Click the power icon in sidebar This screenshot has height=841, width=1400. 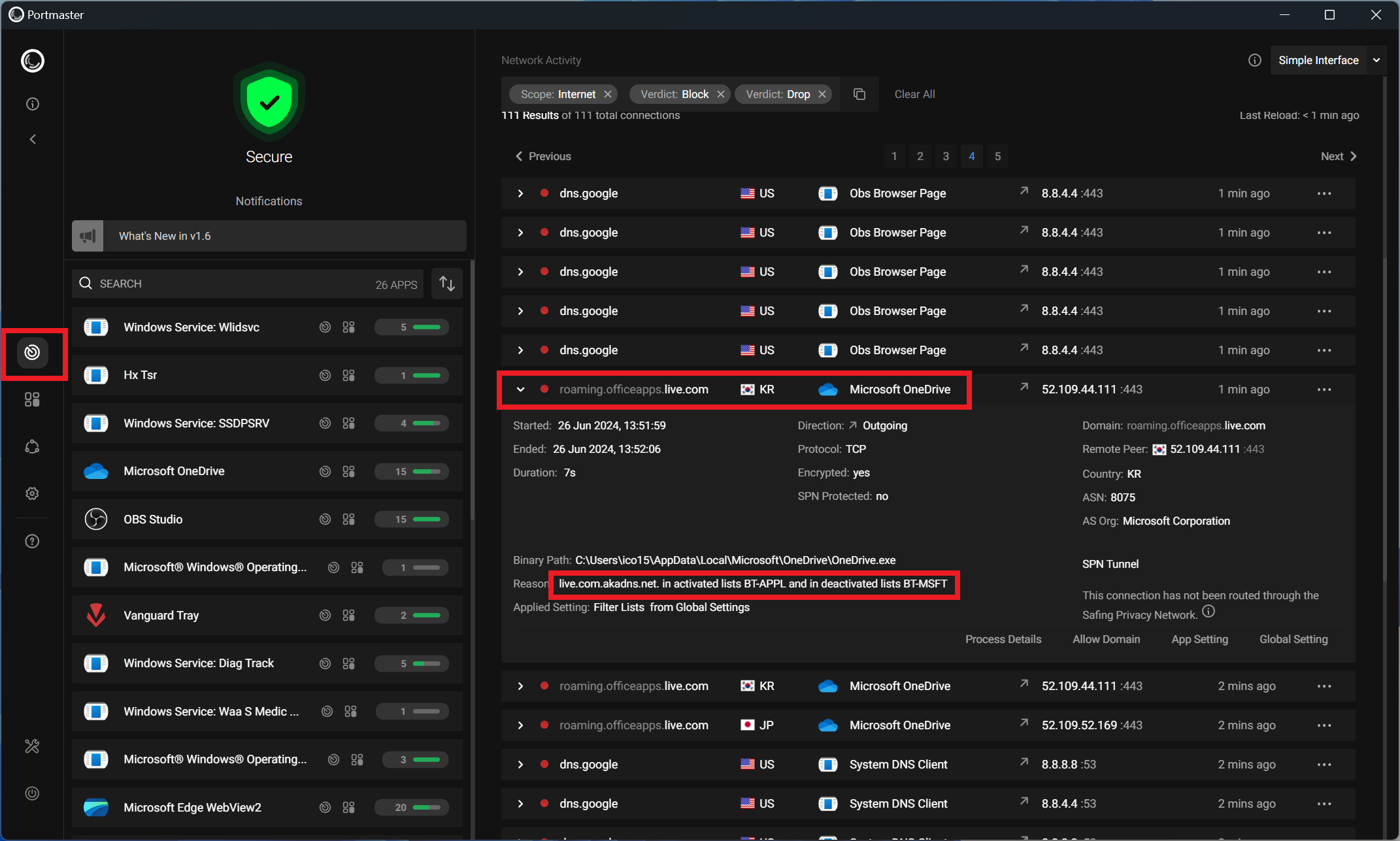(x=32, y=793)
